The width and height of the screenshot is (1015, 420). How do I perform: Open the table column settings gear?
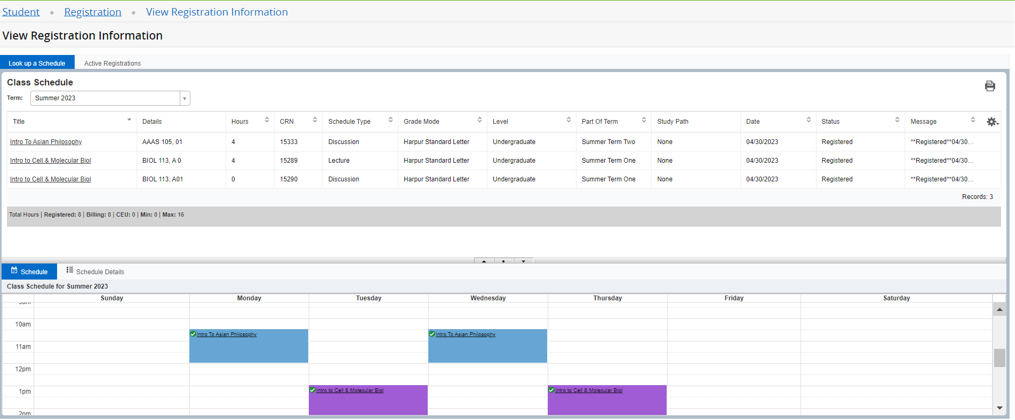point(992,122)
